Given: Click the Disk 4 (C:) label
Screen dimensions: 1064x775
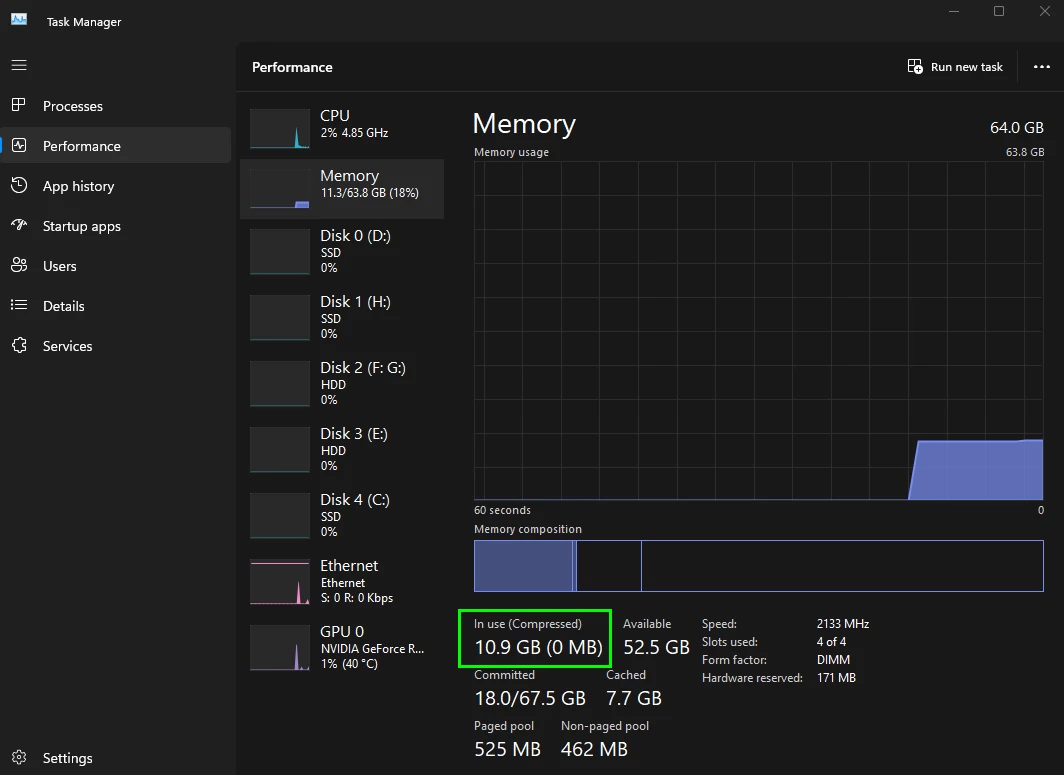Looking at the screenshot, I should pos(354,500).
